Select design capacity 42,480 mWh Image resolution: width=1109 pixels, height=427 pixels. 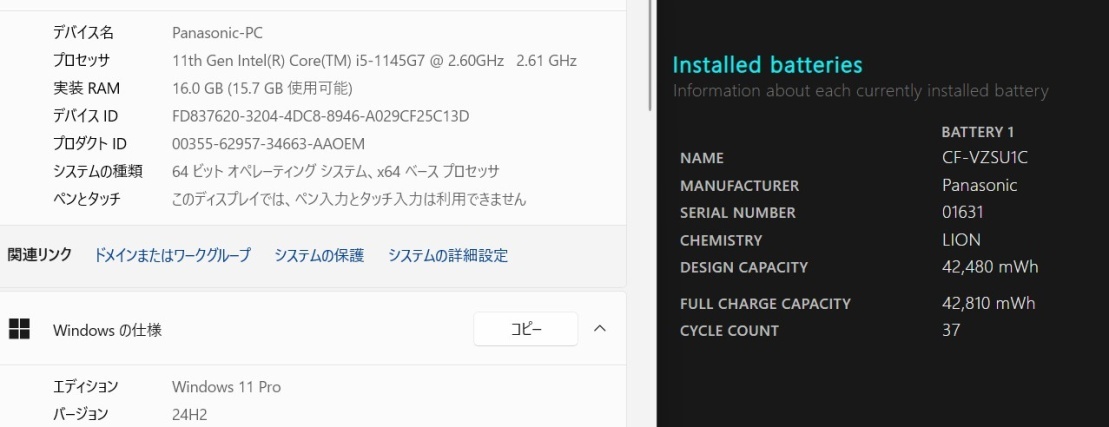990,267
